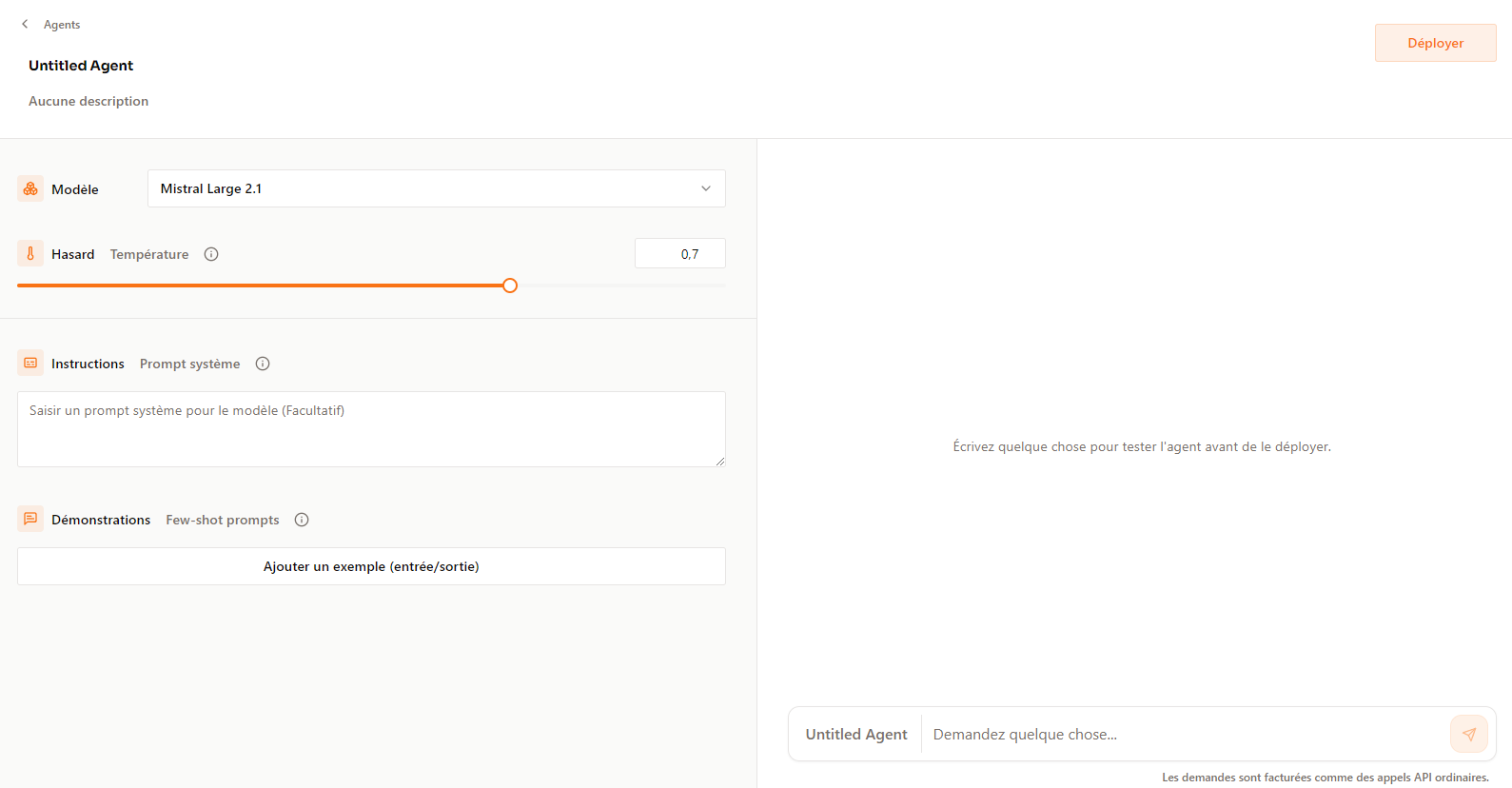Screen dimensions: 1512x788
Task: Click the temperature value field showing 0,7
Action: point(680,254)
